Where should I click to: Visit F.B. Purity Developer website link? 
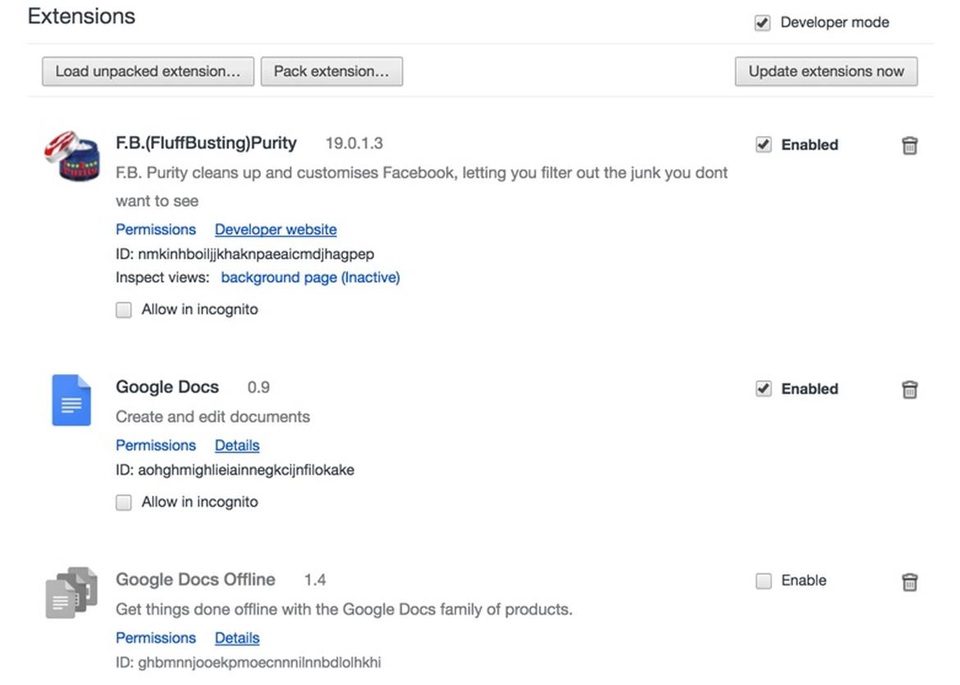276,230
